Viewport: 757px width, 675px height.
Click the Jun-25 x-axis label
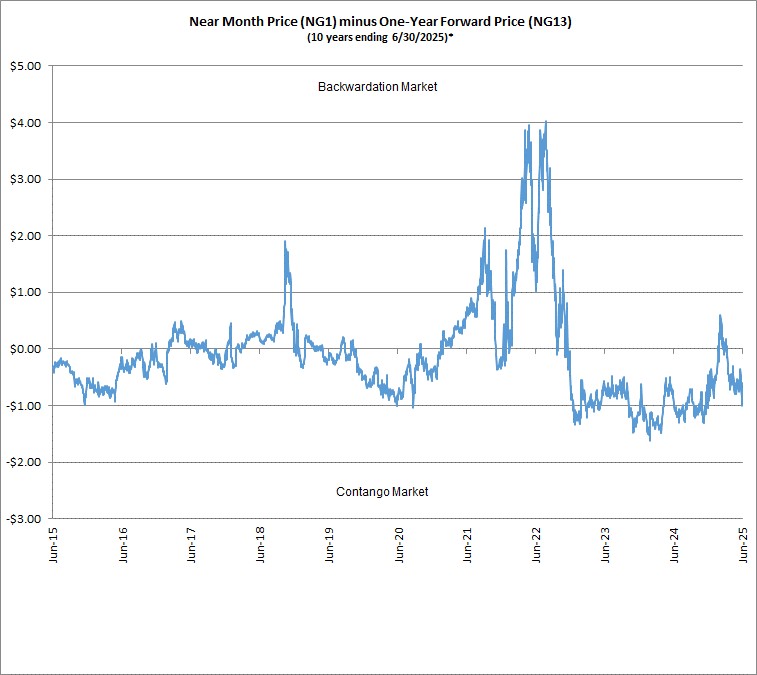tap(743, 545)
